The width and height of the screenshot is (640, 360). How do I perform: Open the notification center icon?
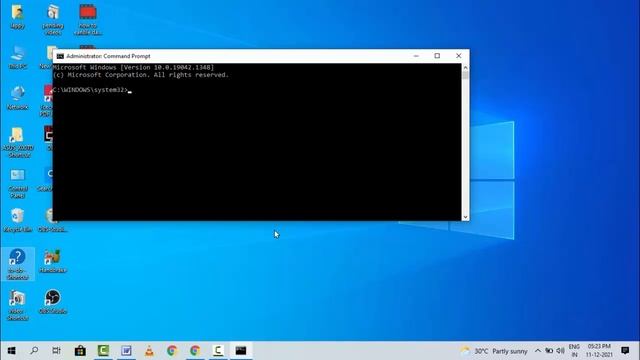pos(625,351)
